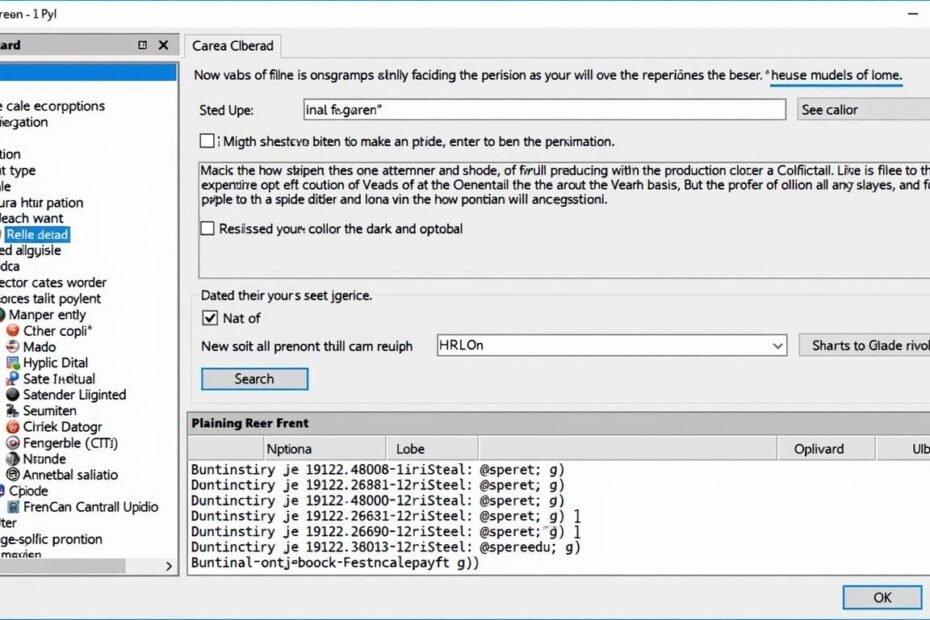Enable the Migth shestcvo biten checkbox

(208, 141)
